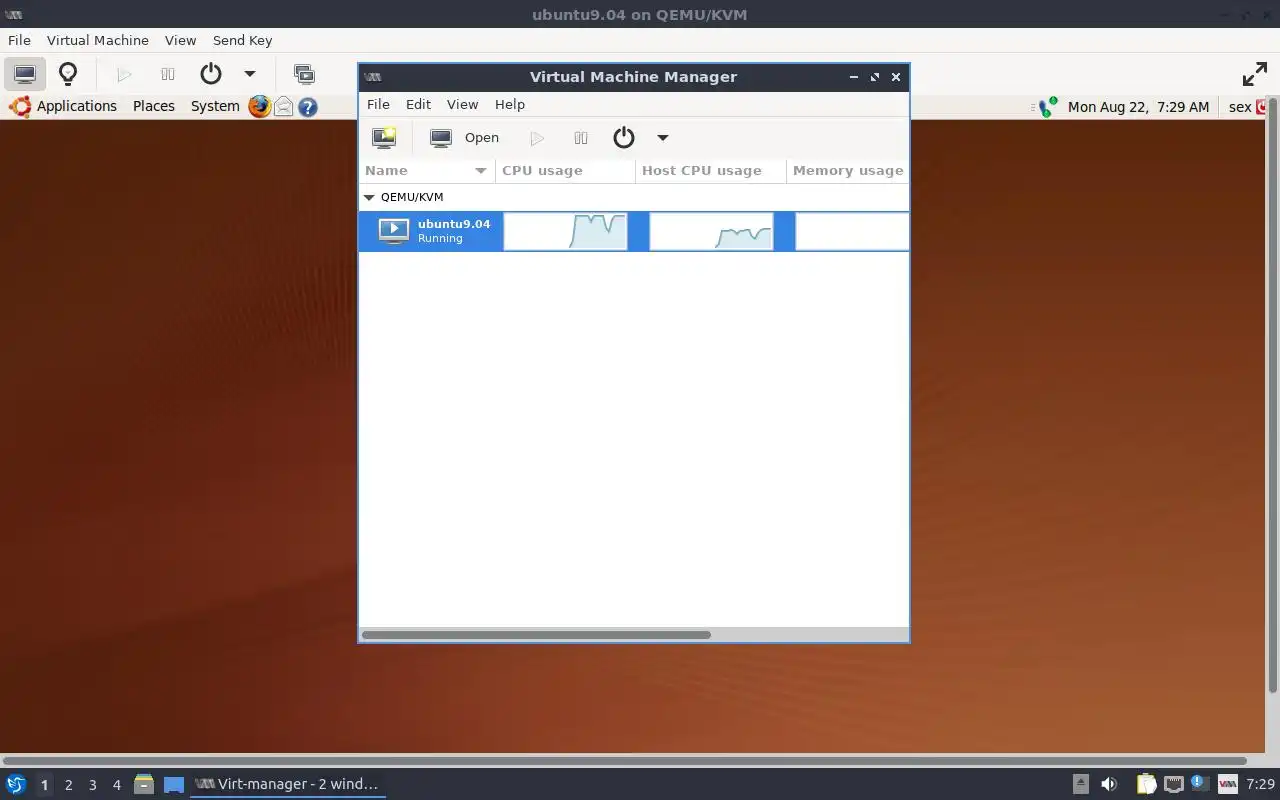The width and height of the screenshot is (1280, 800).
Task: Switch to workspace 3
Action: (93, 785)
